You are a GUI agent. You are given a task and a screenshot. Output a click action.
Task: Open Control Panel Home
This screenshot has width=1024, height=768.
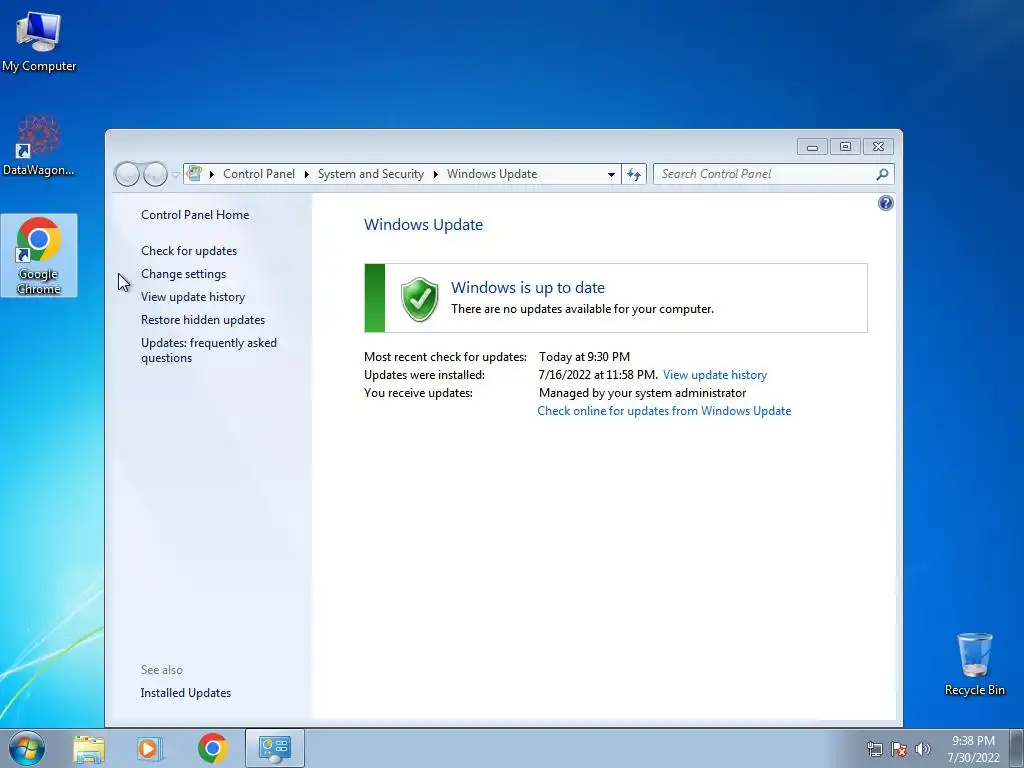(195, 215)
